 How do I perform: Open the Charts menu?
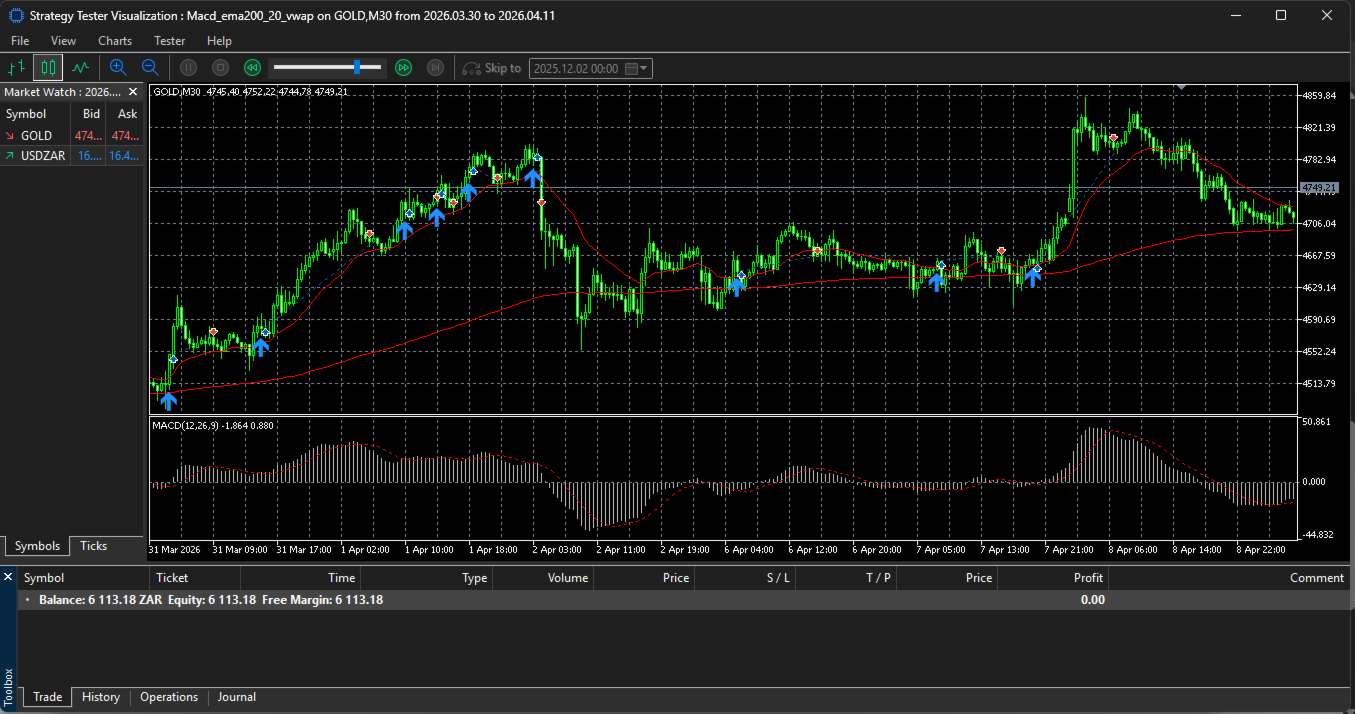pos(115,41)
